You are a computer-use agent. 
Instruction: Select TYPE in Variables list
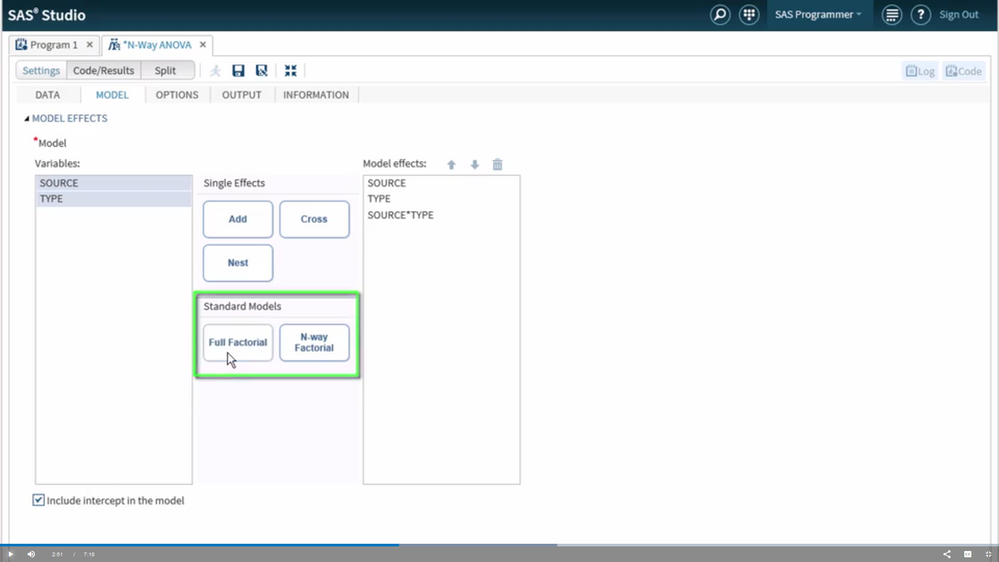click(113, 199)
